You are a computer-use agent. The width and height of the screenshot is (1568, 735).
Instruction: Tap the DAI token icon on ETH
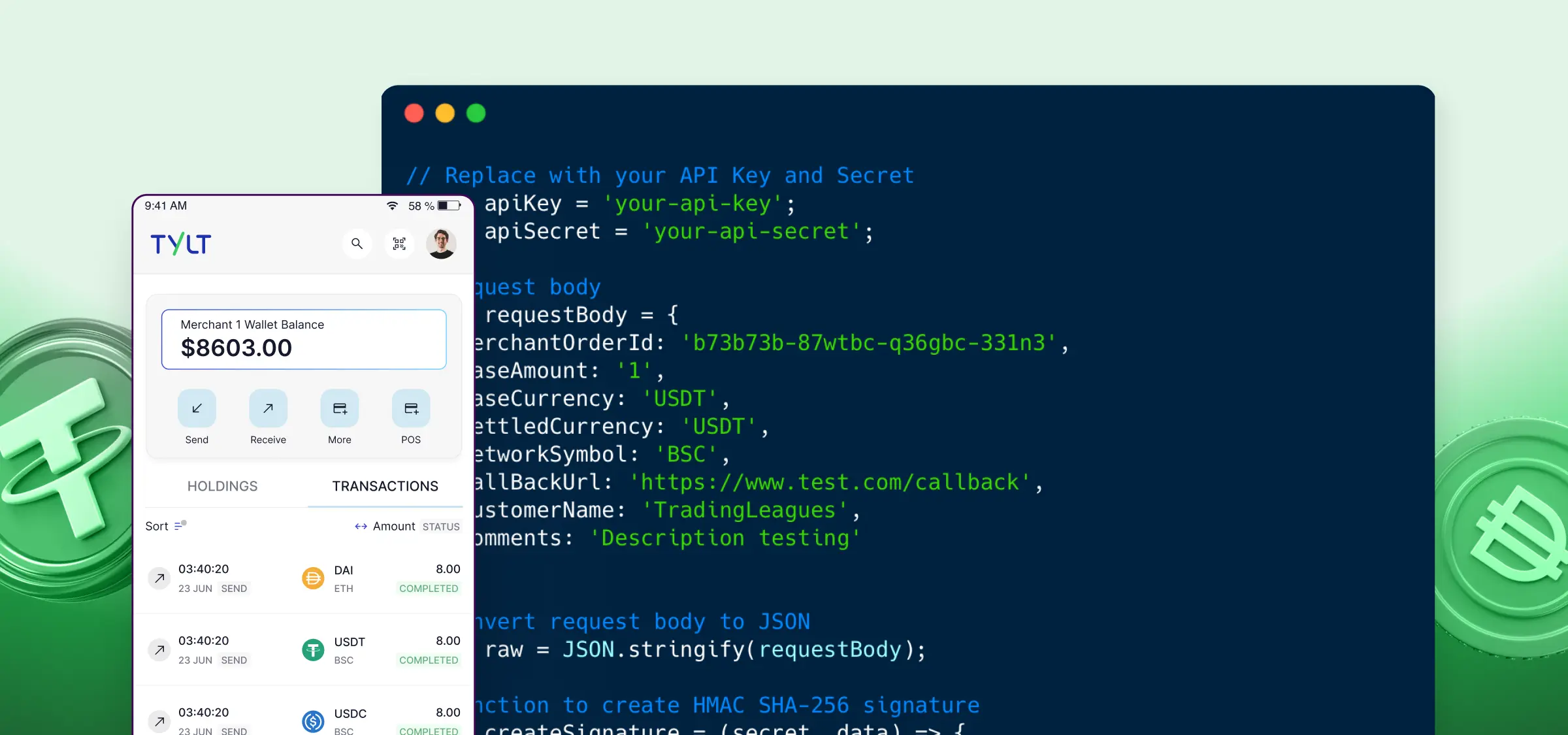315,579
